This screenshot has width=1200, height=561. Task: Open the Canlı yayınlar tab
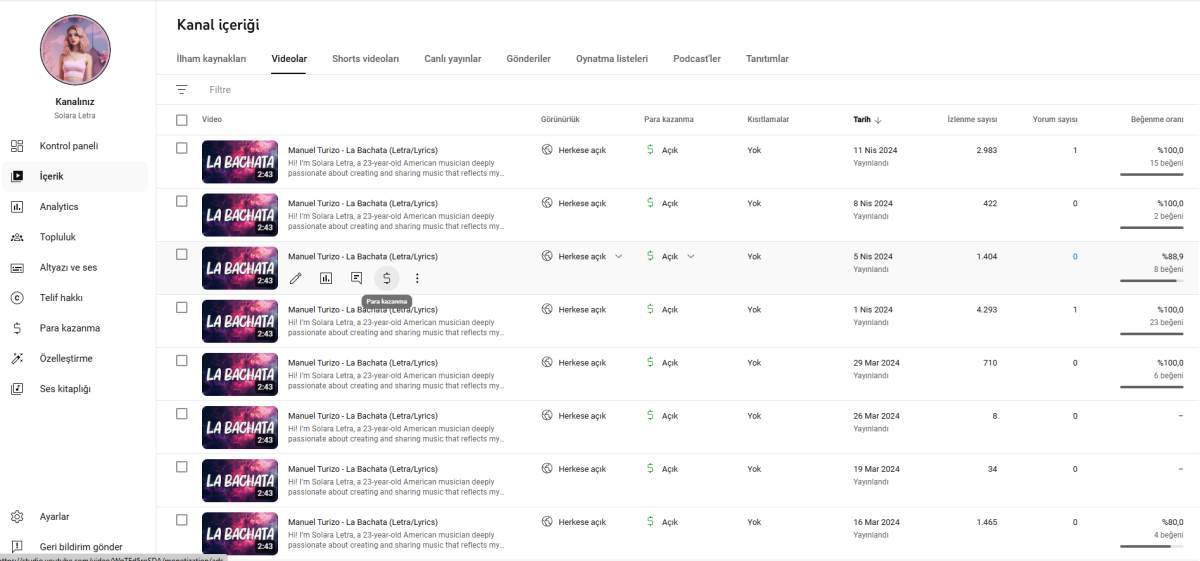coord(453,59)
